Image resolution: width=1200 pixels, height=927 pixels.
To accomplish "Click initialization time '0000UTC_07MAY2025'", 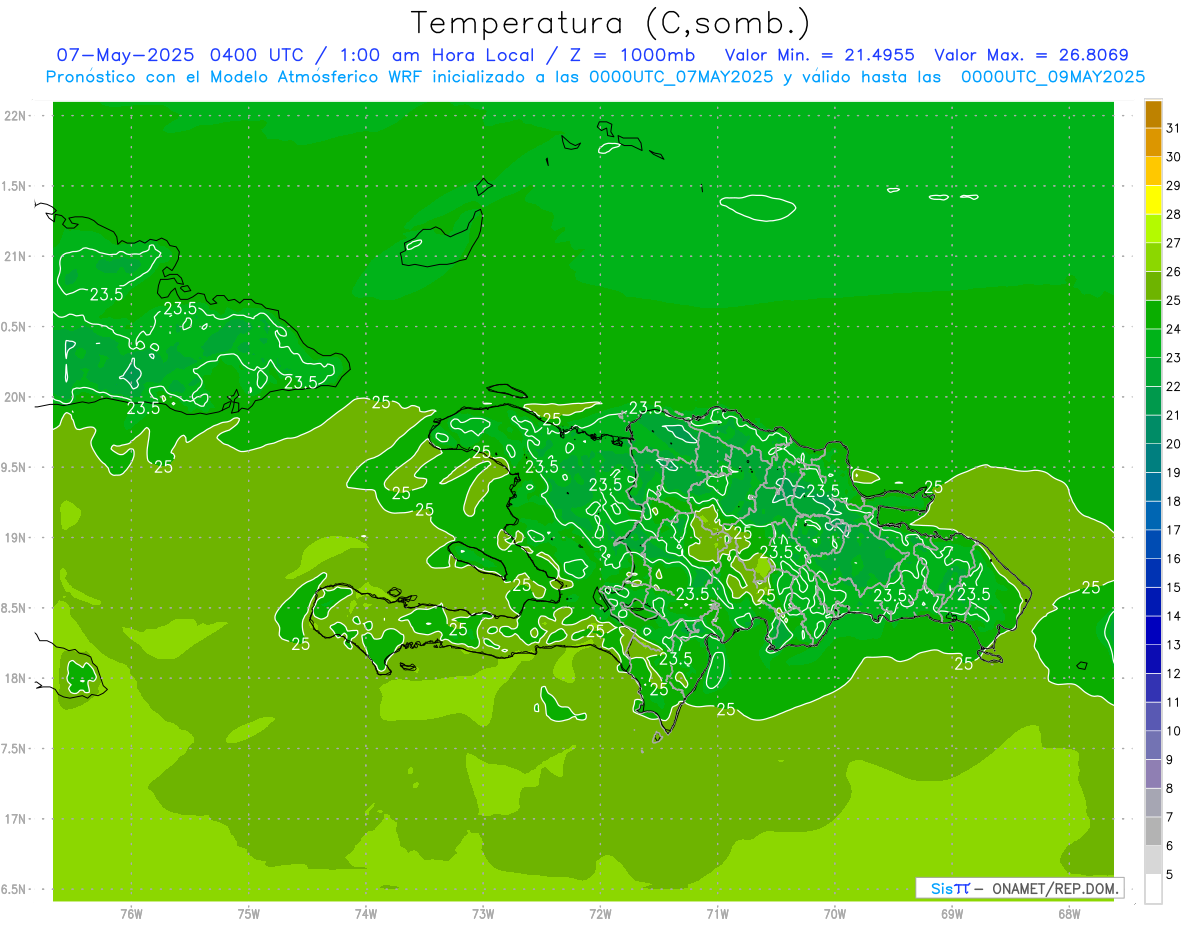I will tap(682, 77).
